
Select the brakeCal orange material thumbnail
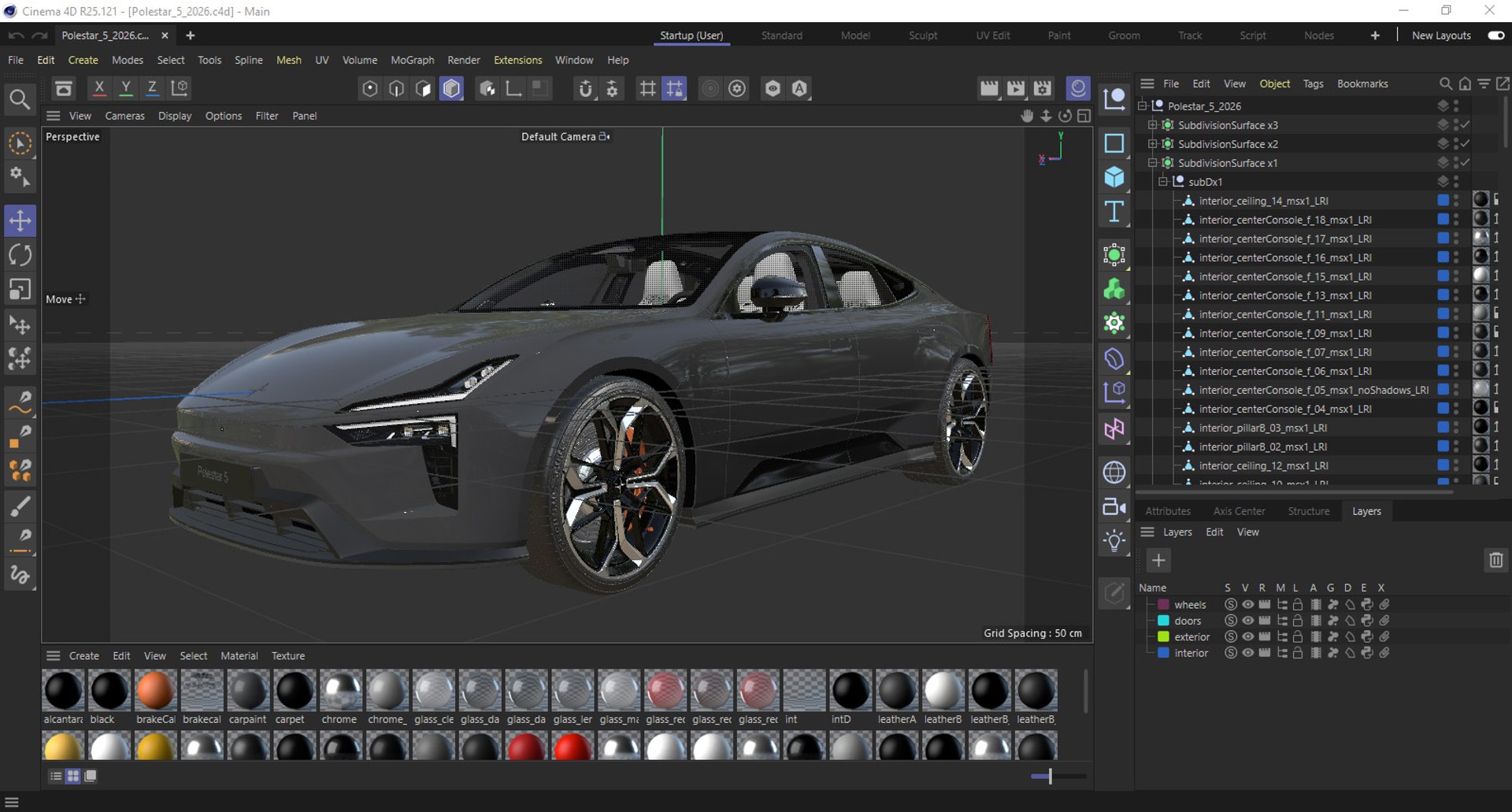[155, 691]
